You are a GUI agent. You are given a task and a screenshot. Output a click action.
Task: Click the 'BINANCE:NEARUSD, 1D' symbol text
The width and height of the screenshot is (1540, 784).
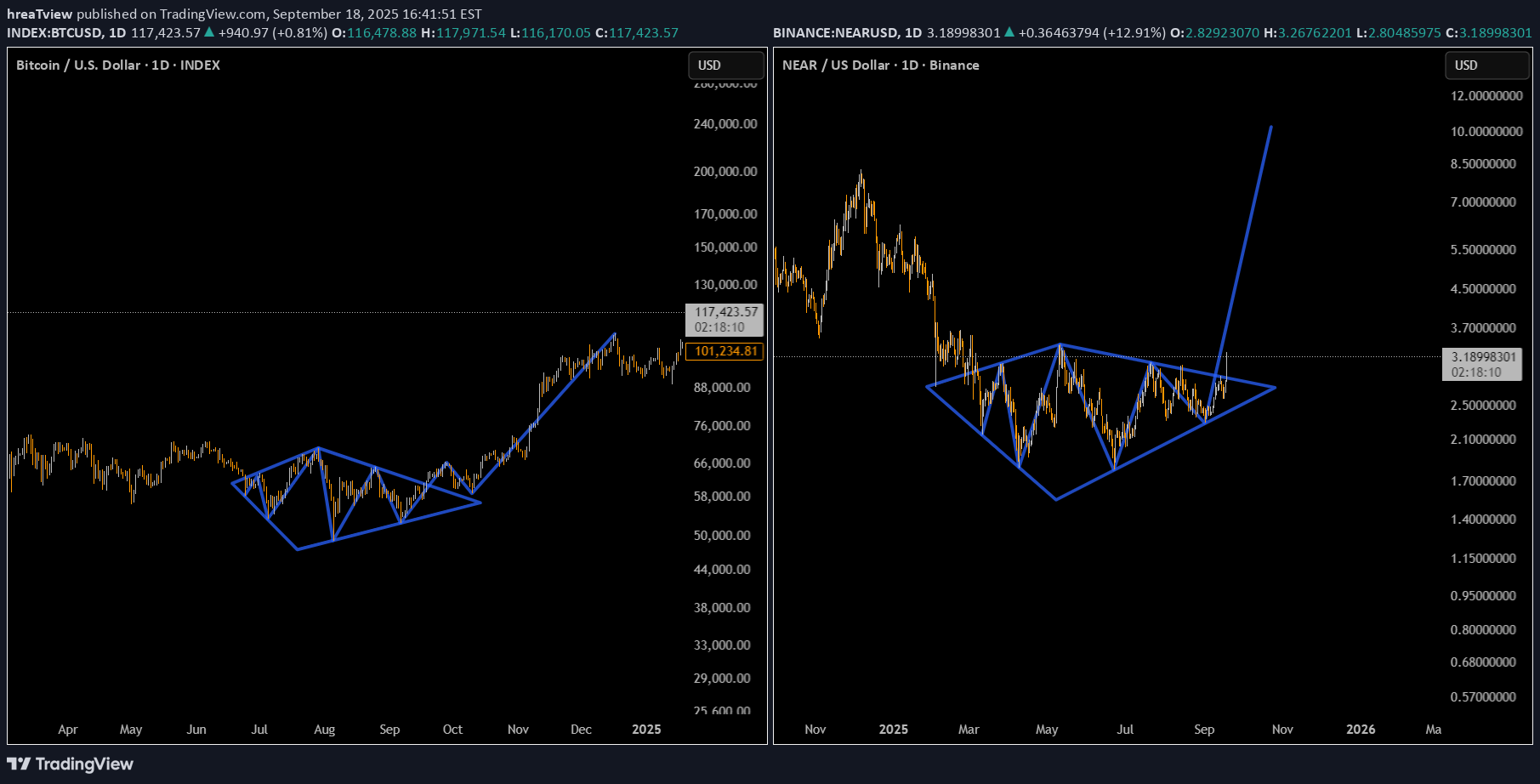click(x=847, y=33)
